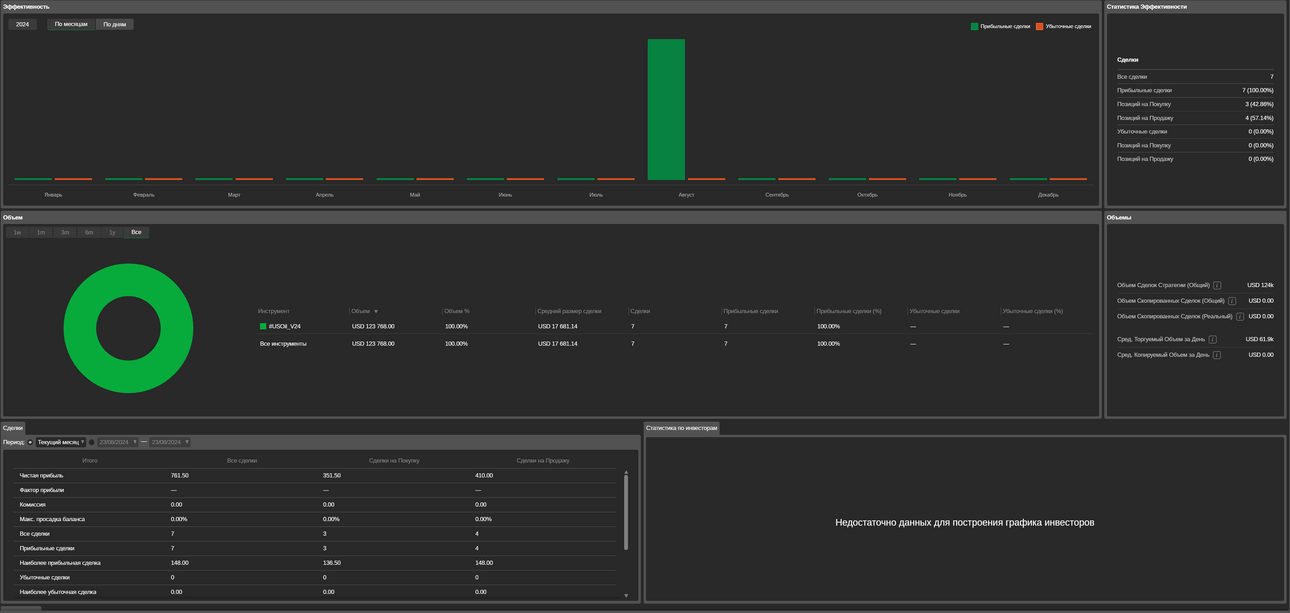Click 4 (57.14%) sell positions value
The image size is (1290, 613).
pos(1259,118)
